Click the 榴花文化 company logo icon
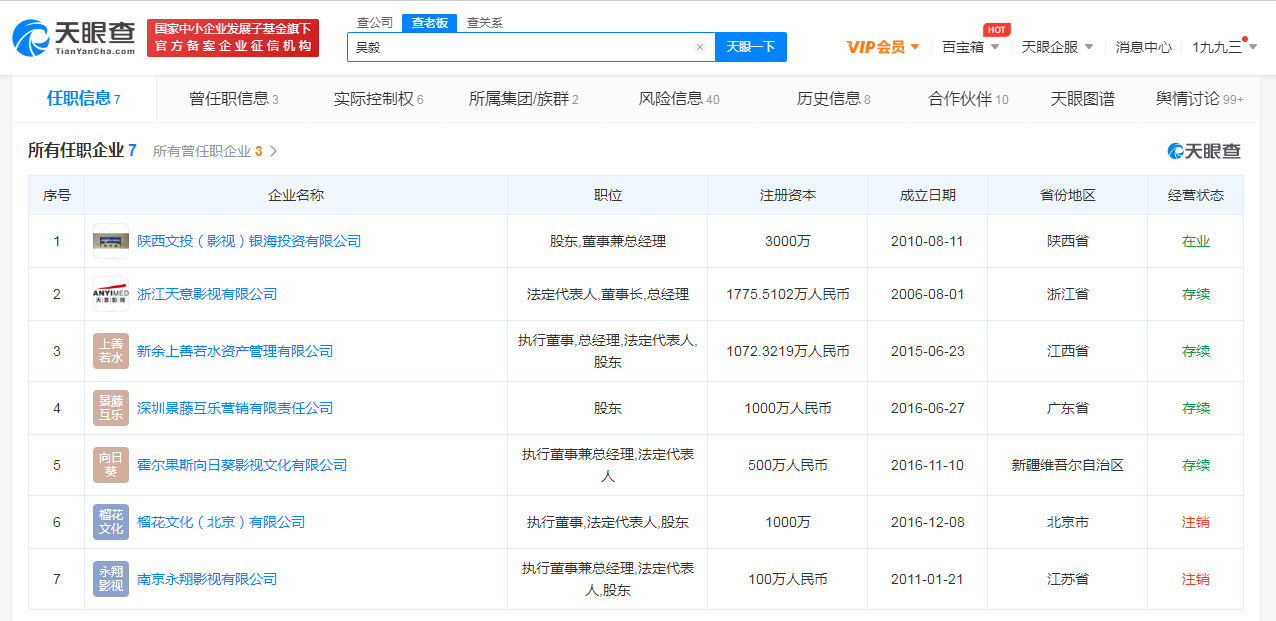Image resolution: width=1276 pixels, height=621 pixels. pyautogui.click(x=111, y=522)
